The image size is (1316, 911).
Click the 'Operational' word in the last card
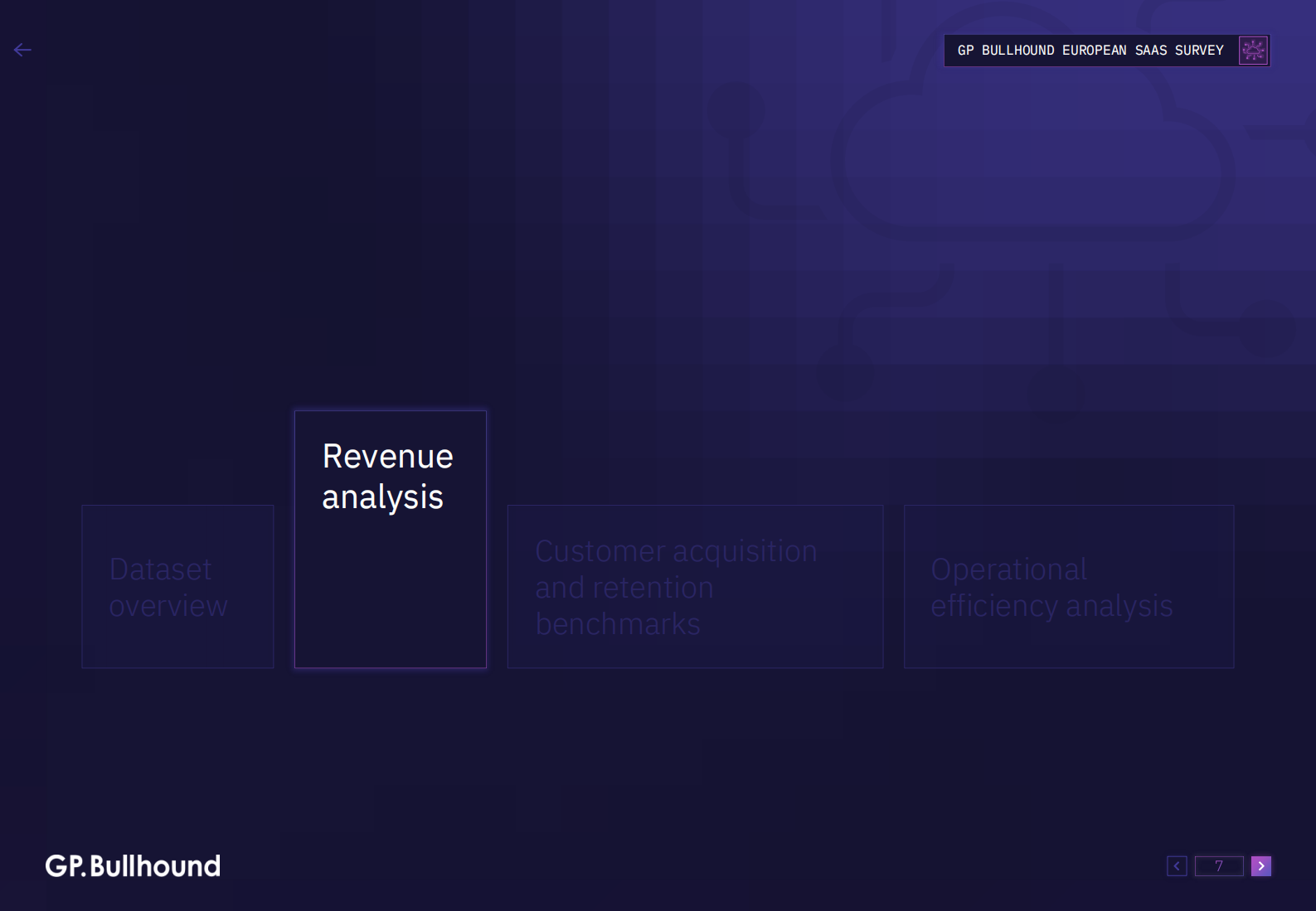pos(1008,569)
